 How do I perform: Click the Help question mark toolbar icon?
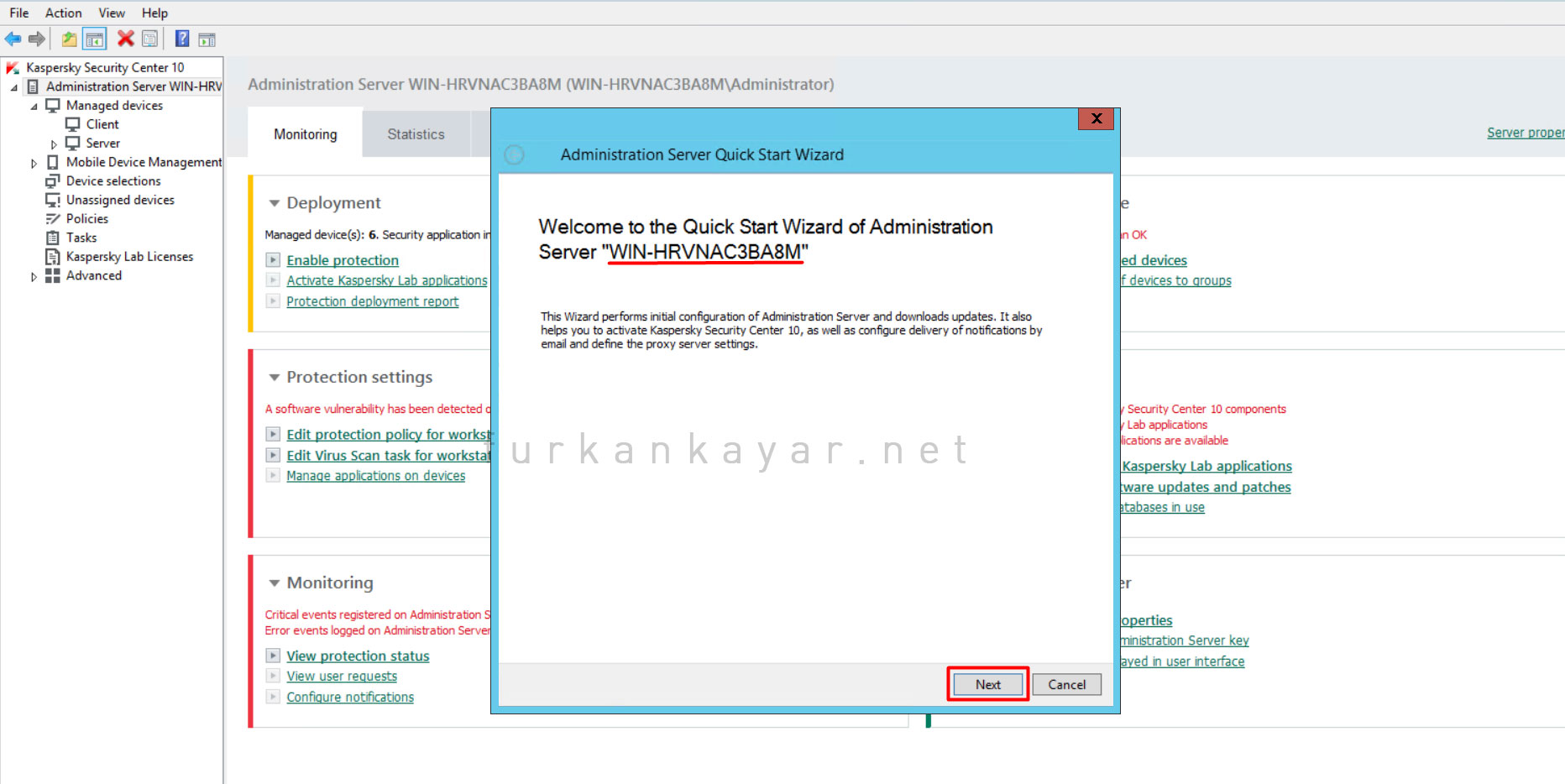181,39
